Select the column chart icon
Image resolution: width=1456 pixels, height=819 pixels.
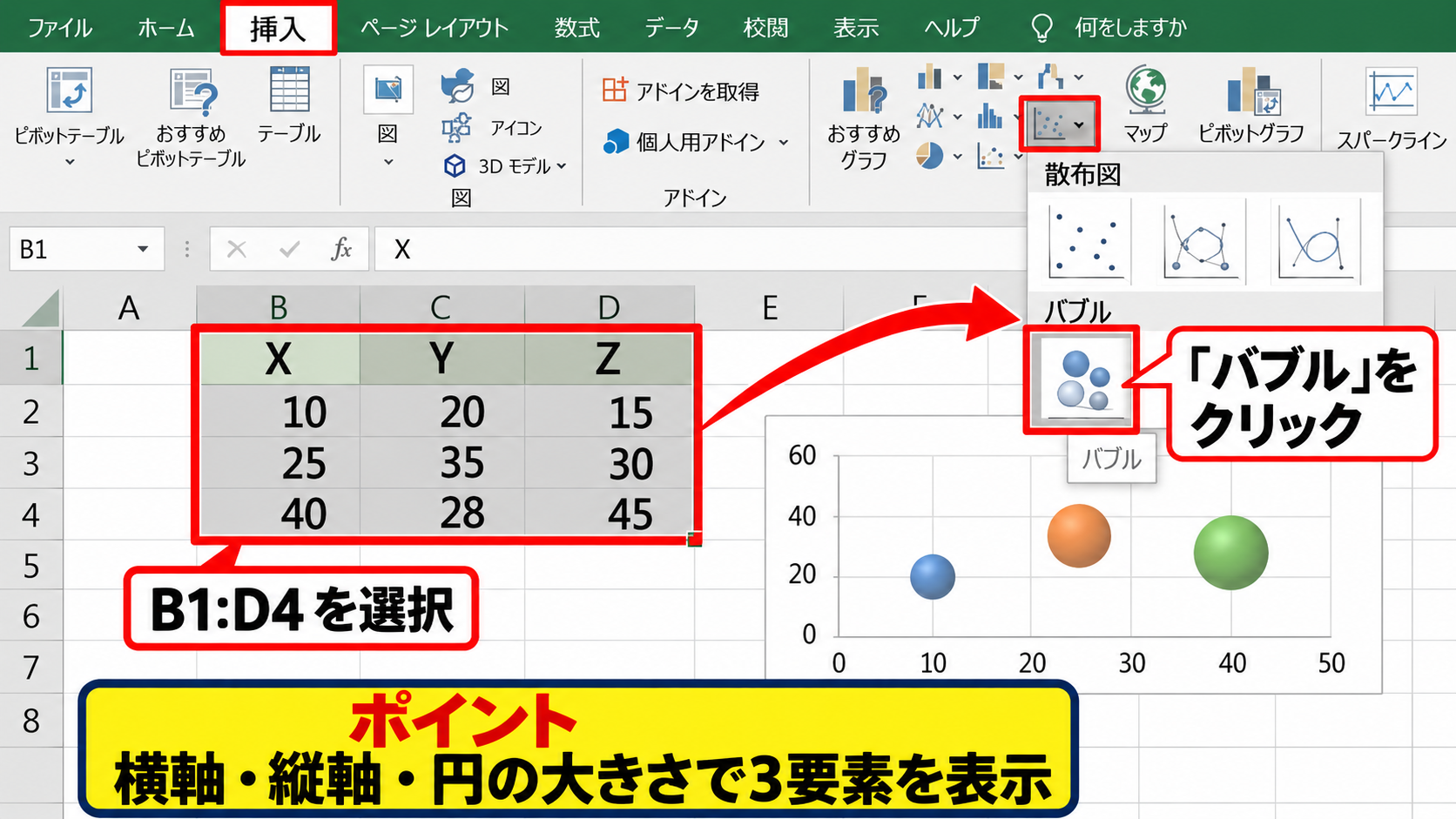point(930,77)
